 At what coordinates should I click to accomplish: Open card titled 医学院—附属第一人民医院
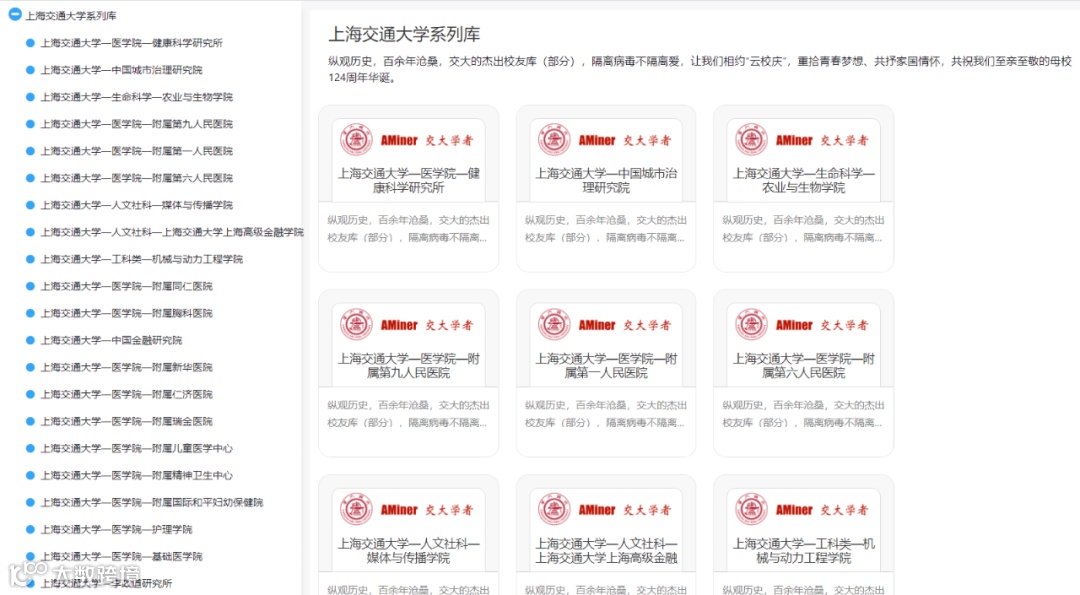(606, 366)
